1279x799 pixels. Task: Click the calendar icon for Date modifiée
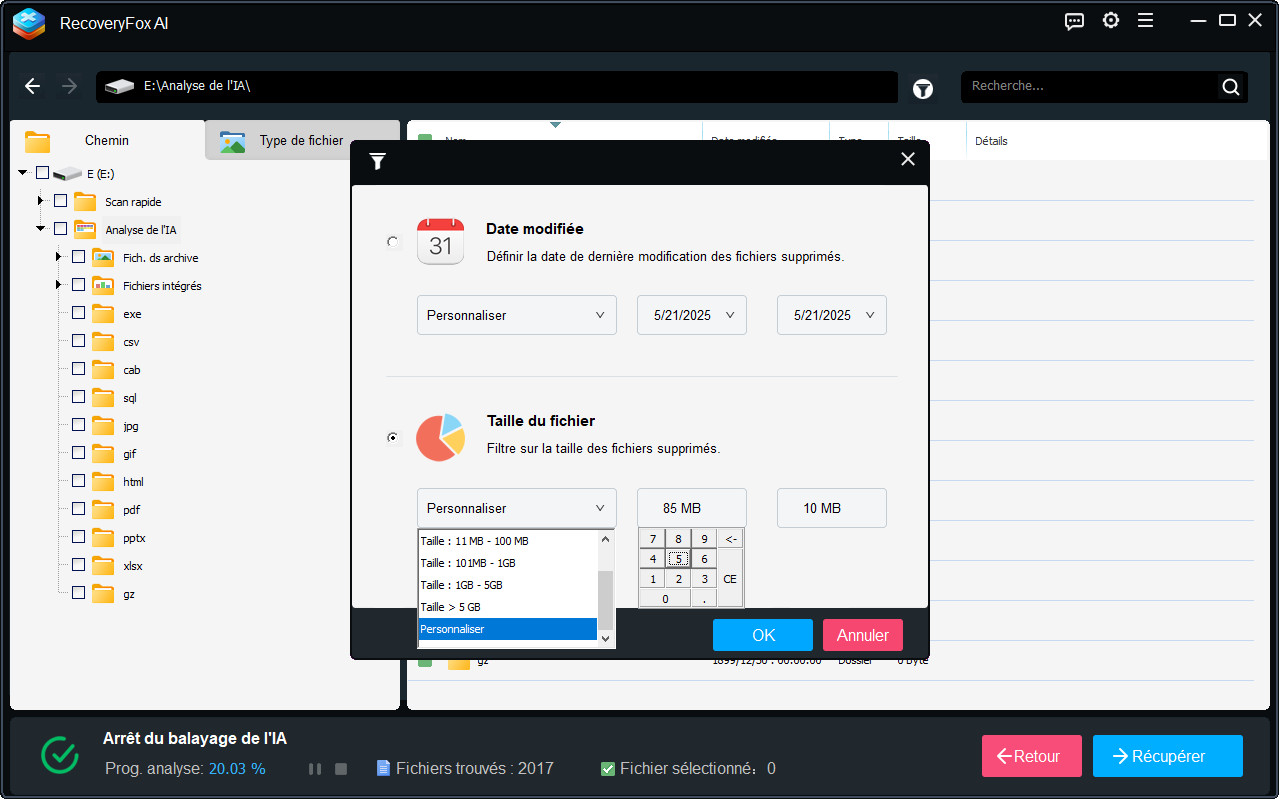point(440,241)
